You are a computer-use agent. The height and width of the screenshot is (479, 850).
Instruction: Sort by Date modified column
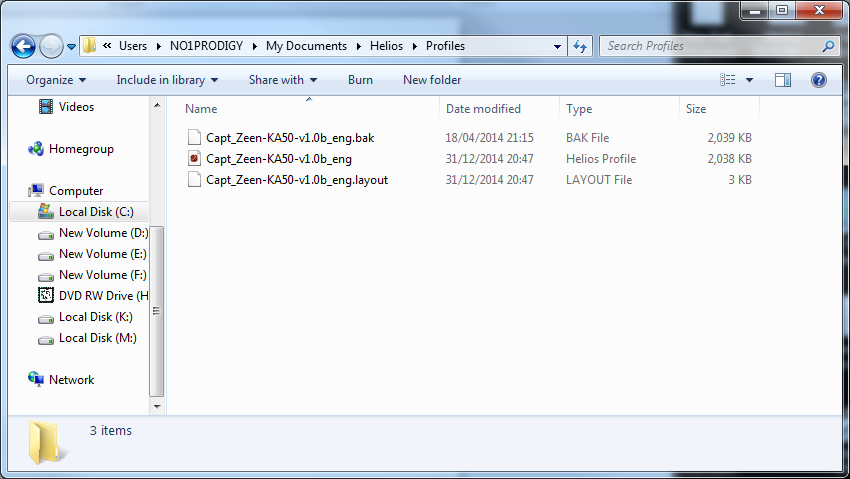tap(483, 109)
